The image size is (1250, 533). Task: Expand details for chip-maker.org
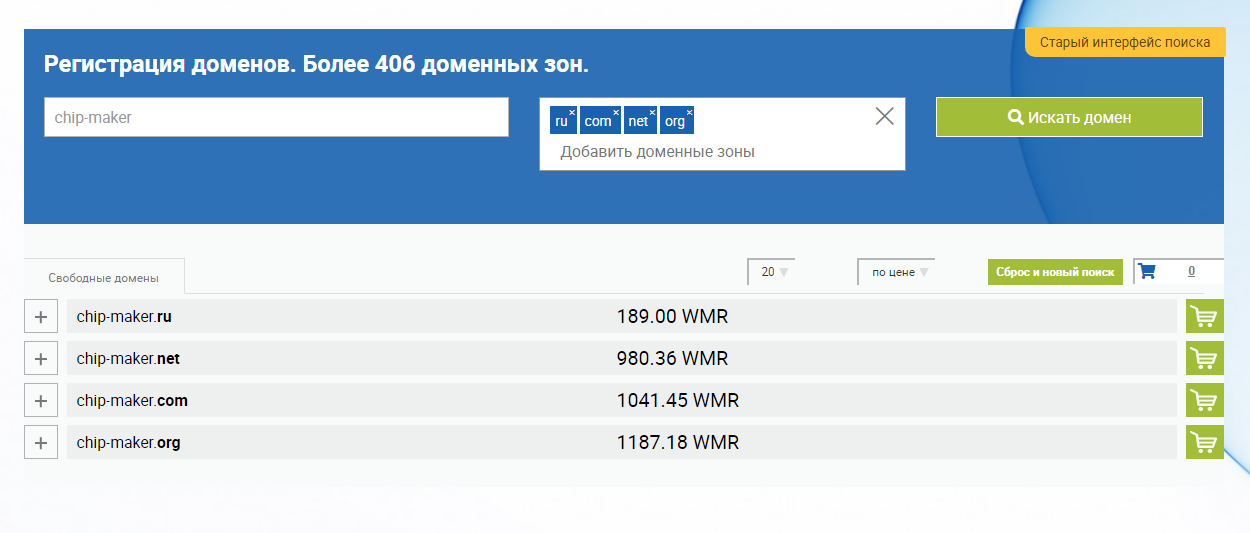pyautogui.click(x=40, y=443)
